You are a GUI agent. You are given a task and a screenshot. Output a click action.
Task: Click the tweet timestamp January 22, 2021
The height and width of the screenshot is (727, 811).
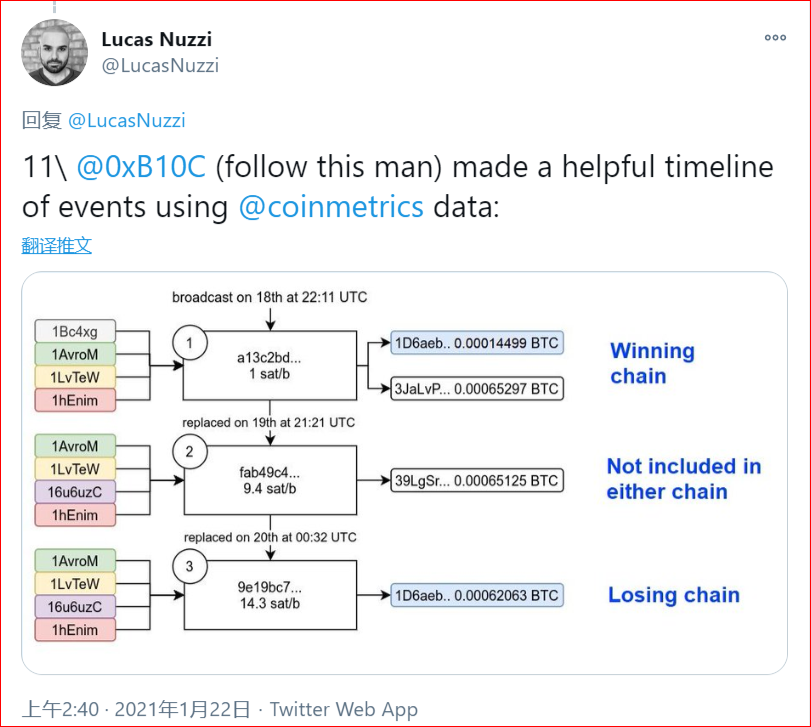click(x=137, y=709)
